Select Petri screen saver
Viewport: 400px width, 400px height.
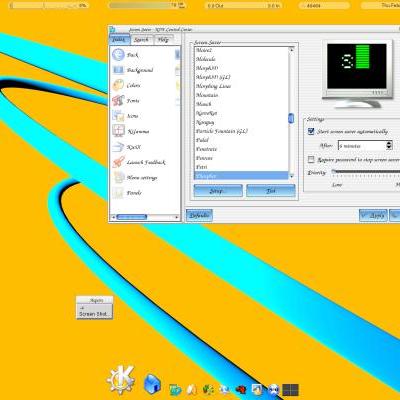point(241,167)
